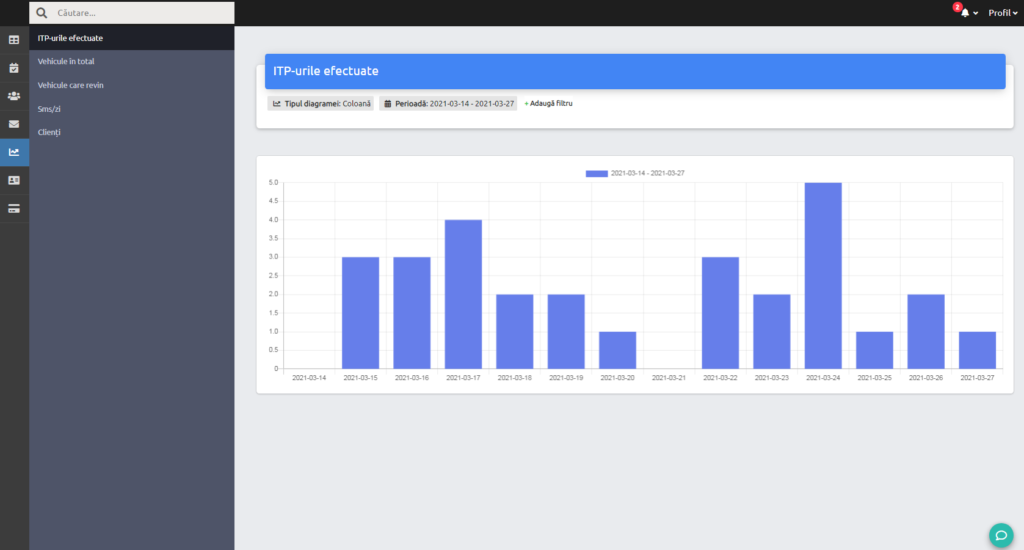Screen dimensions: 1024x550
Task: Click the Adaugă filtru link
Action: 549,103
